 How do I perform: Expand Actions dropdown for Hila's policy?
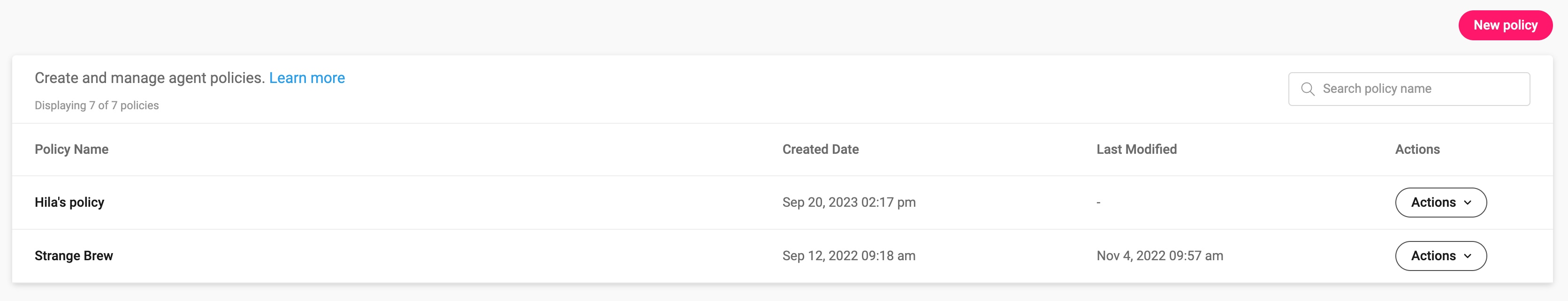[1440, 203]
